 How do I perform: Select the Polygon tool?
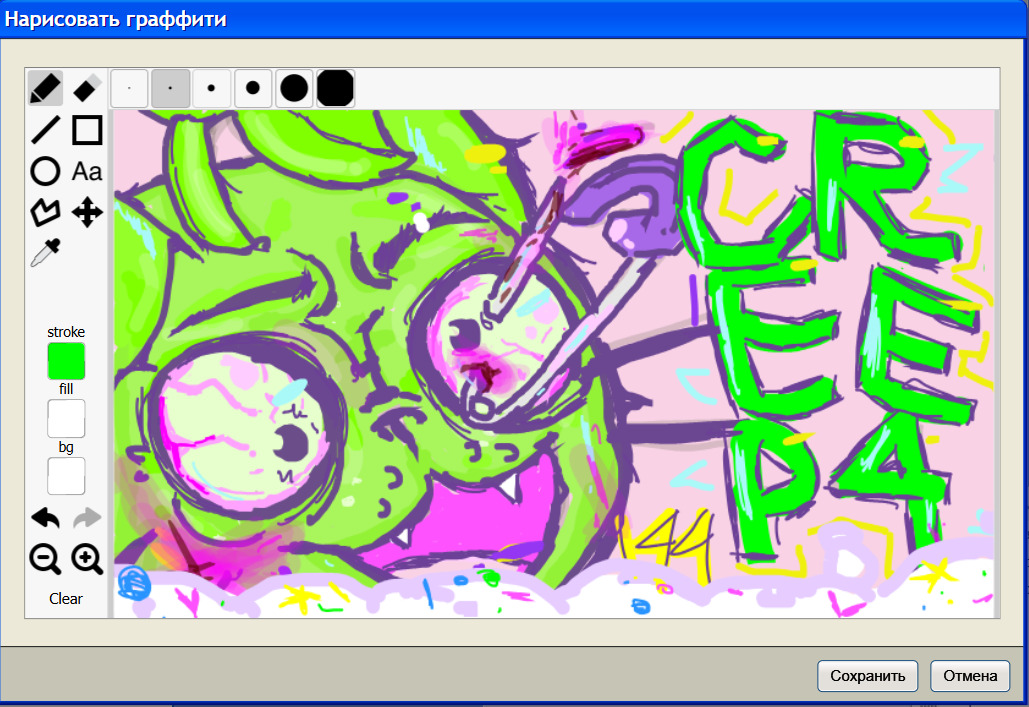pyautogui.click(x=45, y=213)
